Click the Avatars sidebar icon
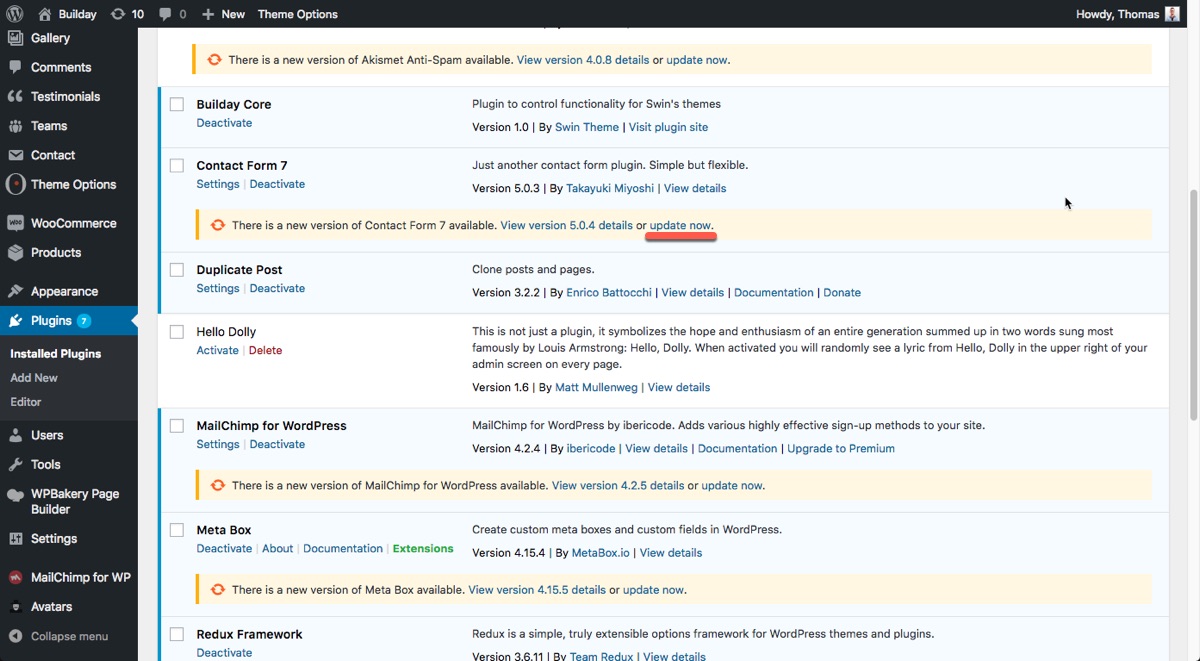1200x661 pixels. (15, 607)
